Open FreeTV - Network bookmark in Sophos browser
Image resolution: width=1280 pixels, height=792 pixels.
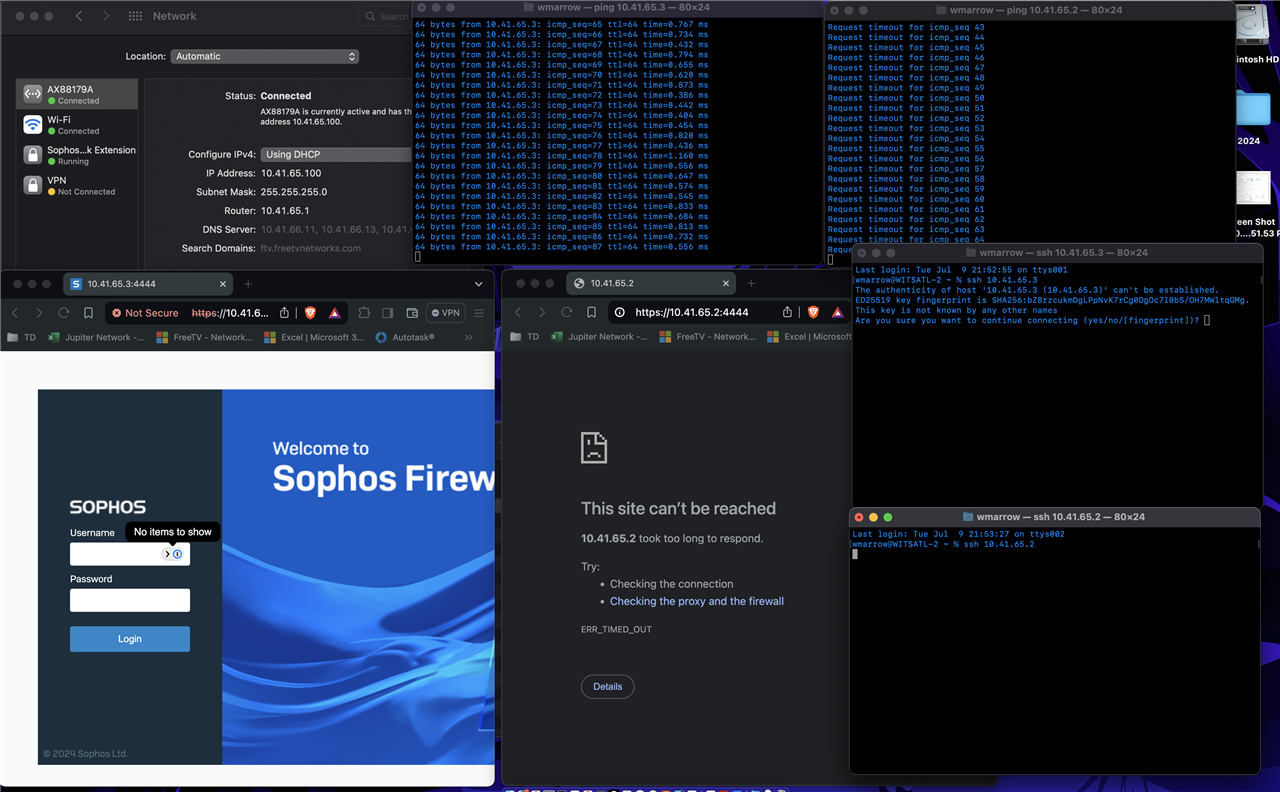(x=204, y=338)
